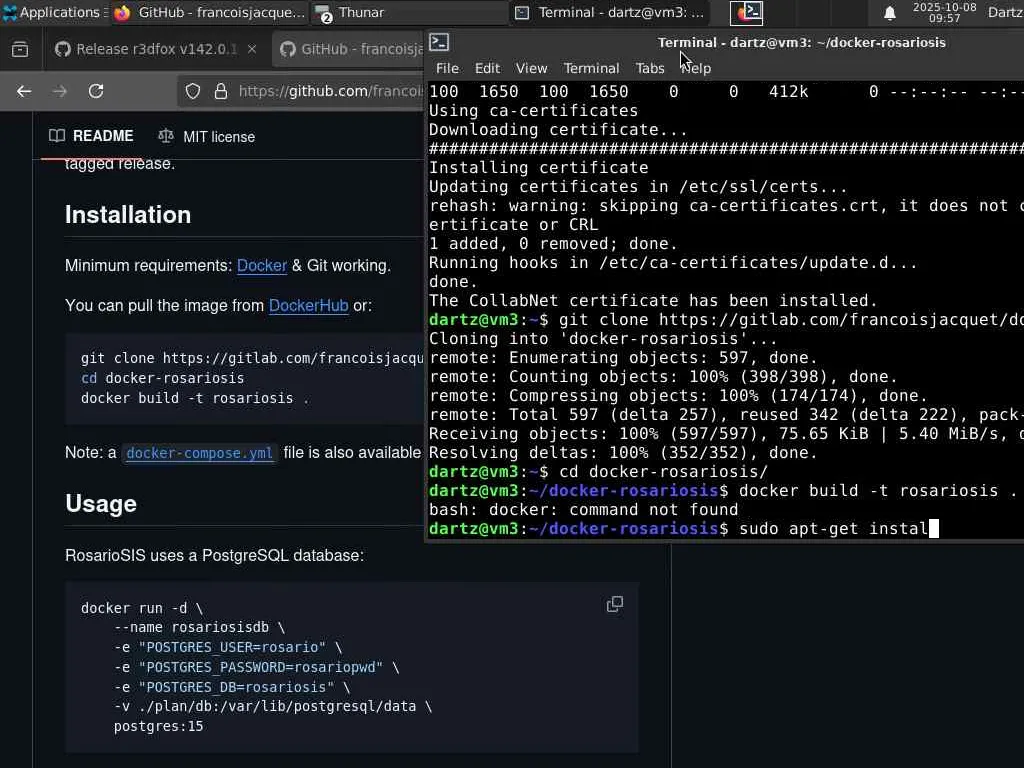
Task: Click the 'Cloning into docker-rosariosis' terminal line
Action: pos(603,338)
